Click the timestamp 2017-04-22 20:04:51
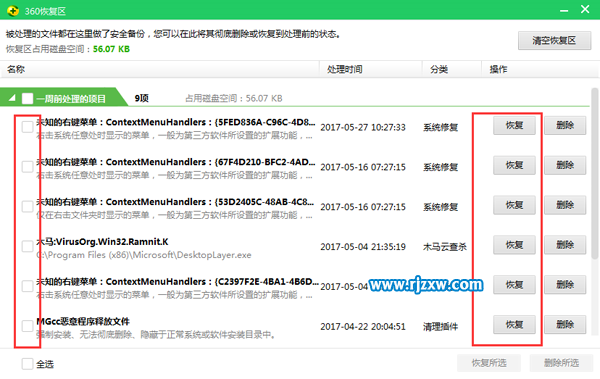Viewport: 600px width, 379px height. pyautogui.click(x=363, y=327)
